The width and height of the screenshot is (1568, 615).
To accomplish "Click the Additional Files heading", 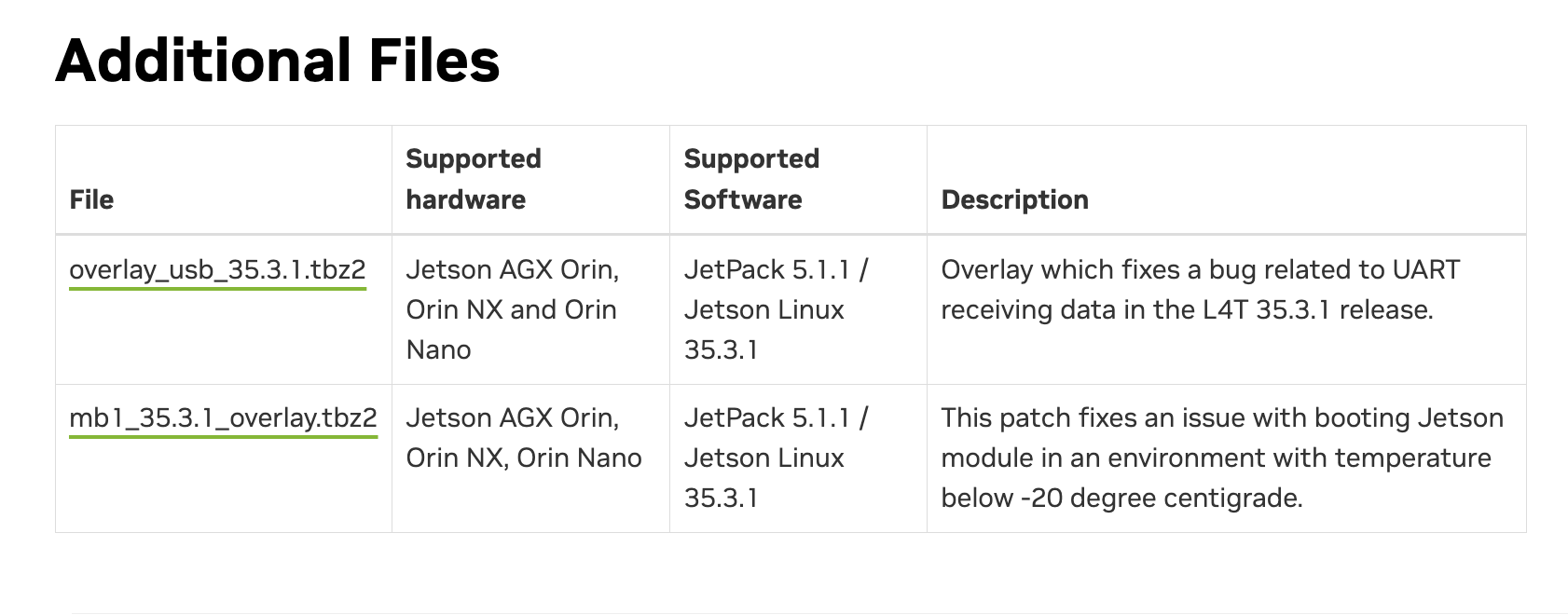I will coord(278,61).
